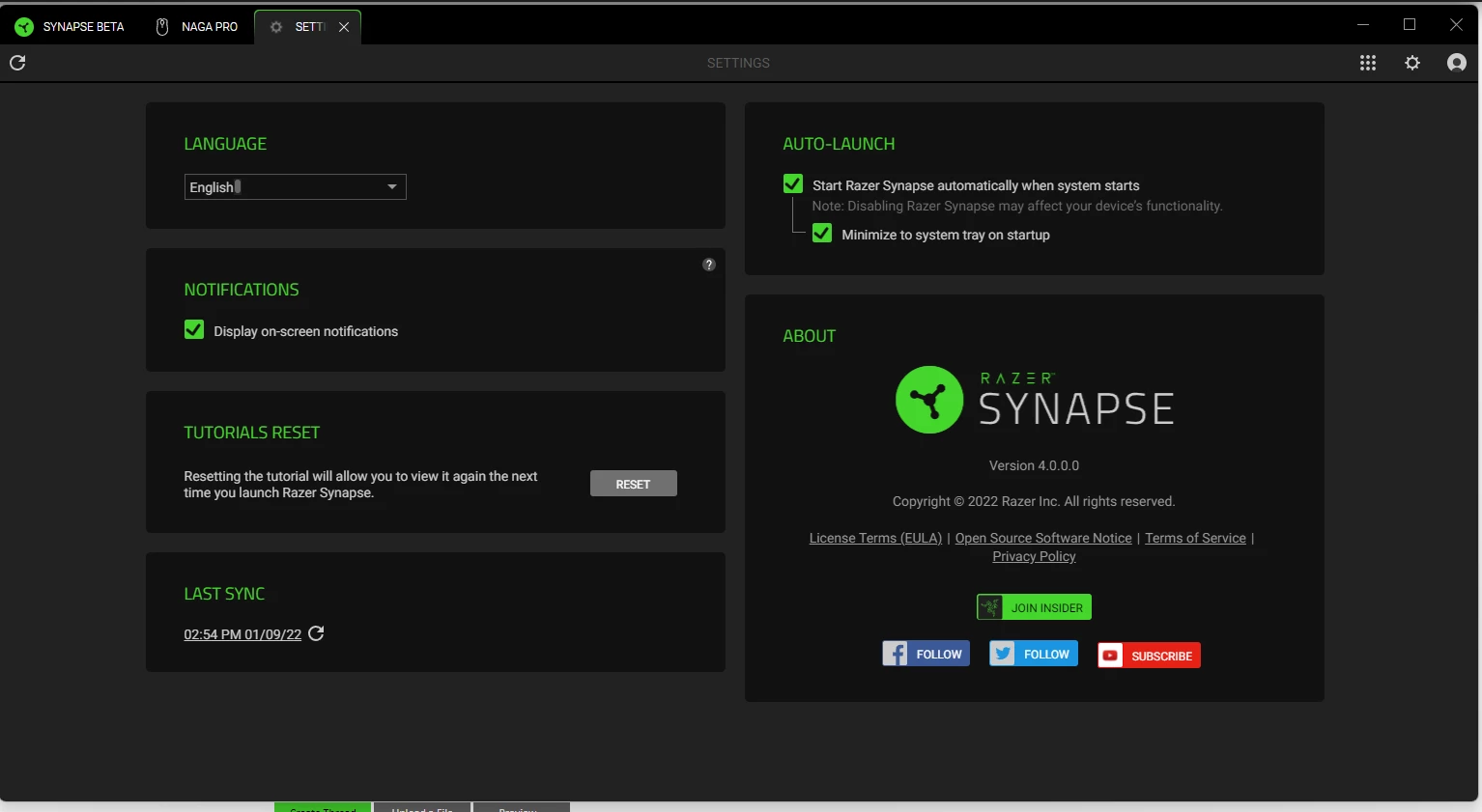Viewport: 1482px width, 812px height.
Task: Open the Privacy Policy link
Action: point(1034,556)
